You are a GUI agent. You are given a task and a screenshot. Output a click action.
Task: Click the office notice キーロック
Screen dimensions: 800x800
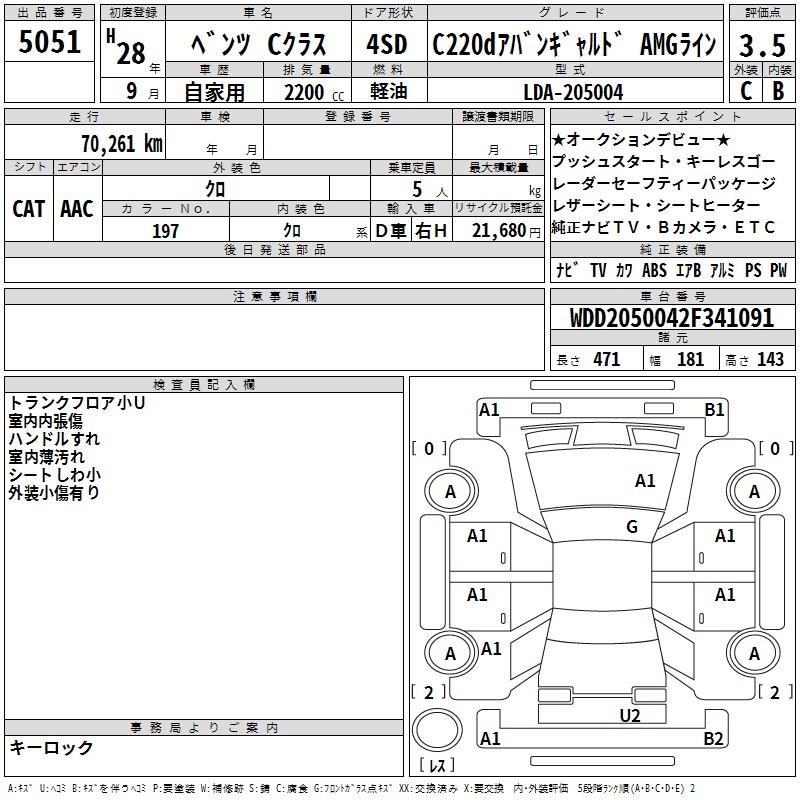51,747
